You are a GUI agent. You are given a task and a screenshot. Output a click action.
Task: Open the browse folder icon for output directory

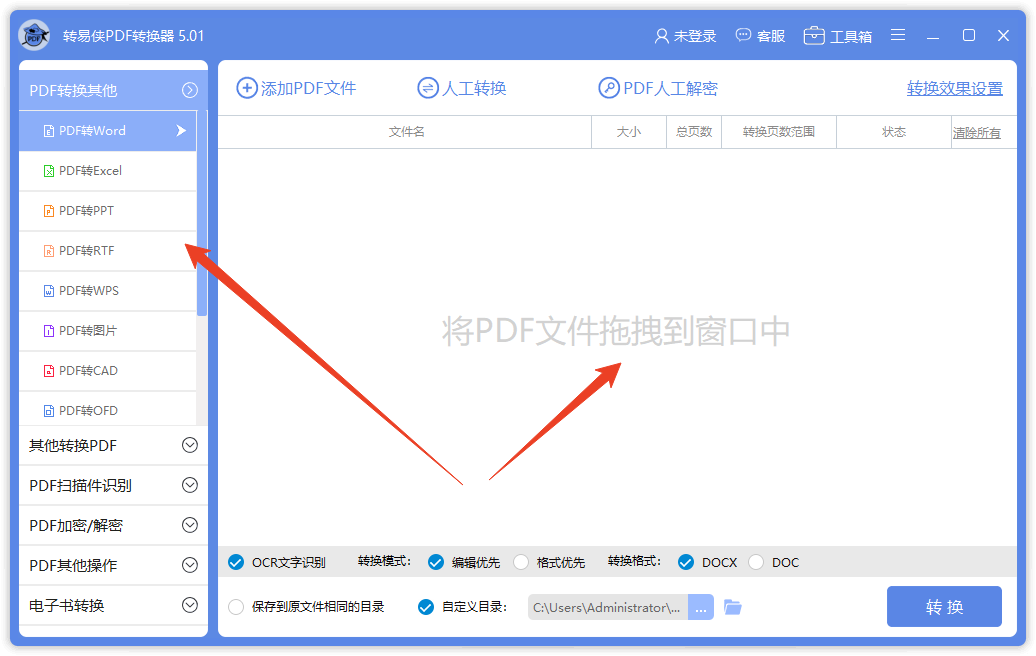[x=732, y=606]
